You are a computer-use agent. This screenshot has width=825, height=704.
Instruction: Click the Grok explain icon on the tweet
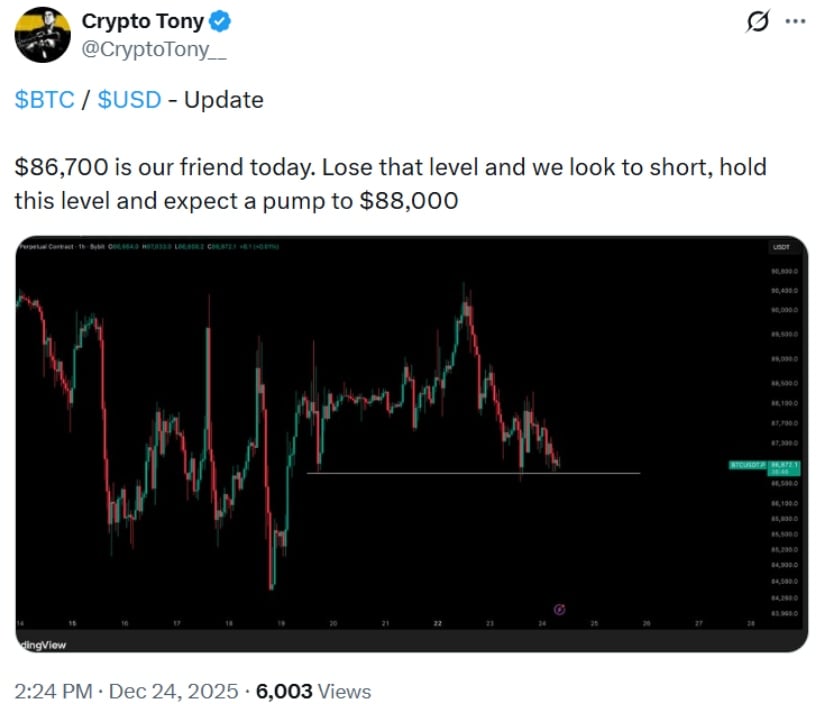pos(757,21)
